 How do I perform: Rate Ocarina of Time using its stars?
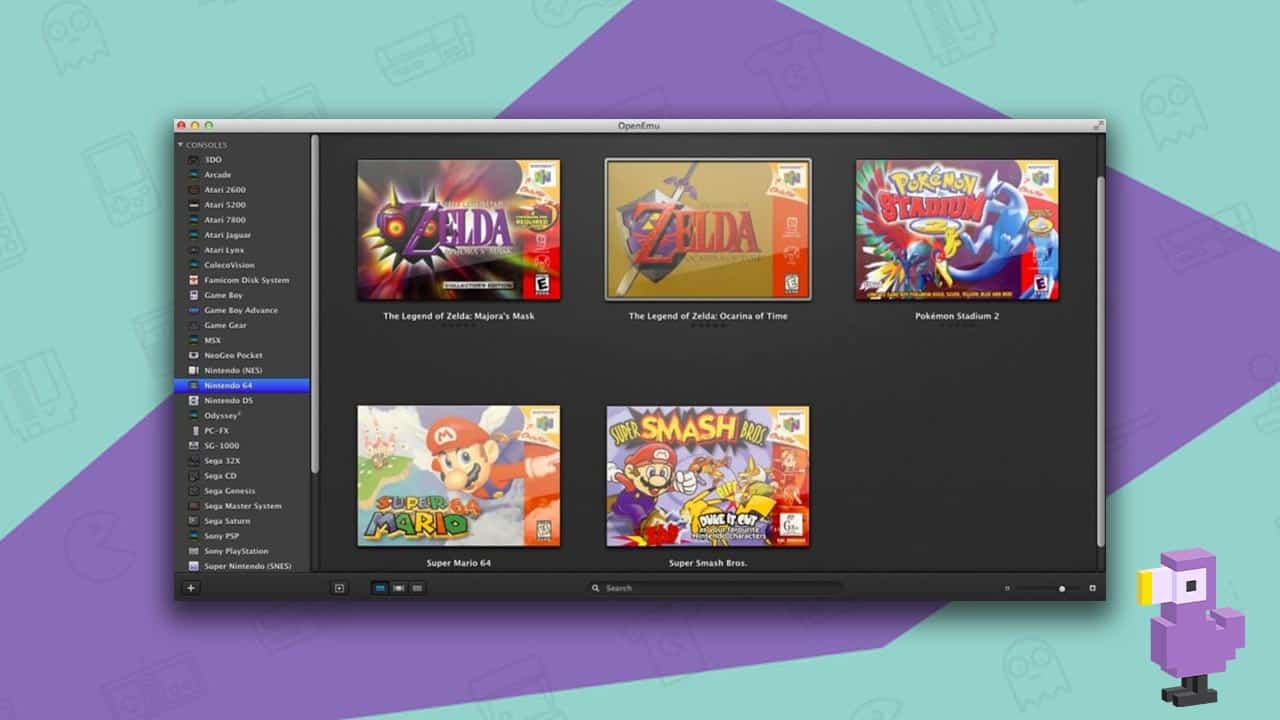tap(708, 325)
